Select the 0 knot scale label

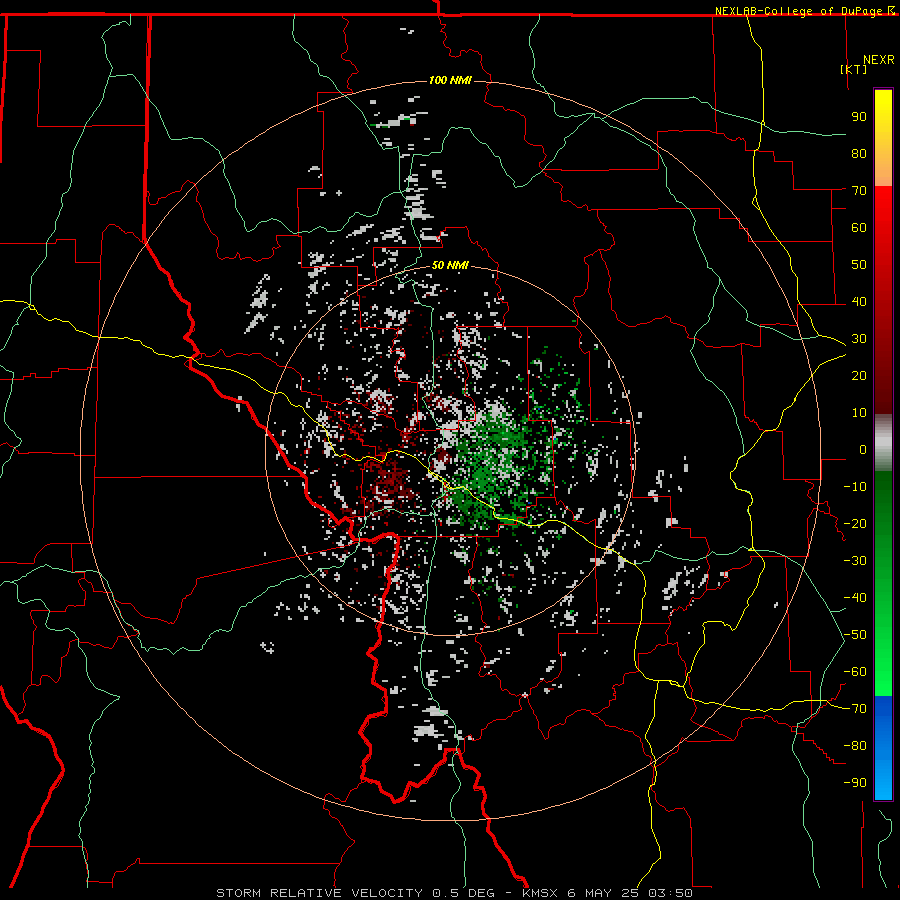pyautogui.click(x=863, y=449)
